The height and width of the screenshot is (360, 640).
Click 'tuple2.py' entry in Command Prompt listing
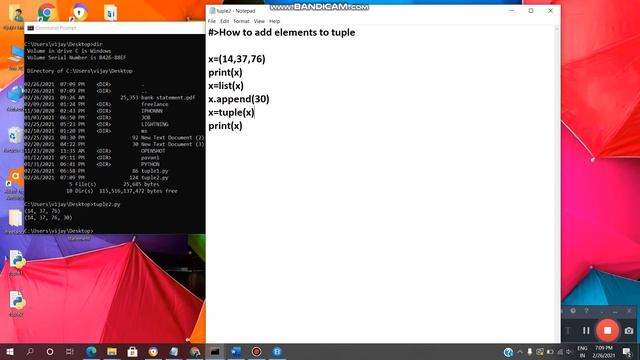[155, 178]
